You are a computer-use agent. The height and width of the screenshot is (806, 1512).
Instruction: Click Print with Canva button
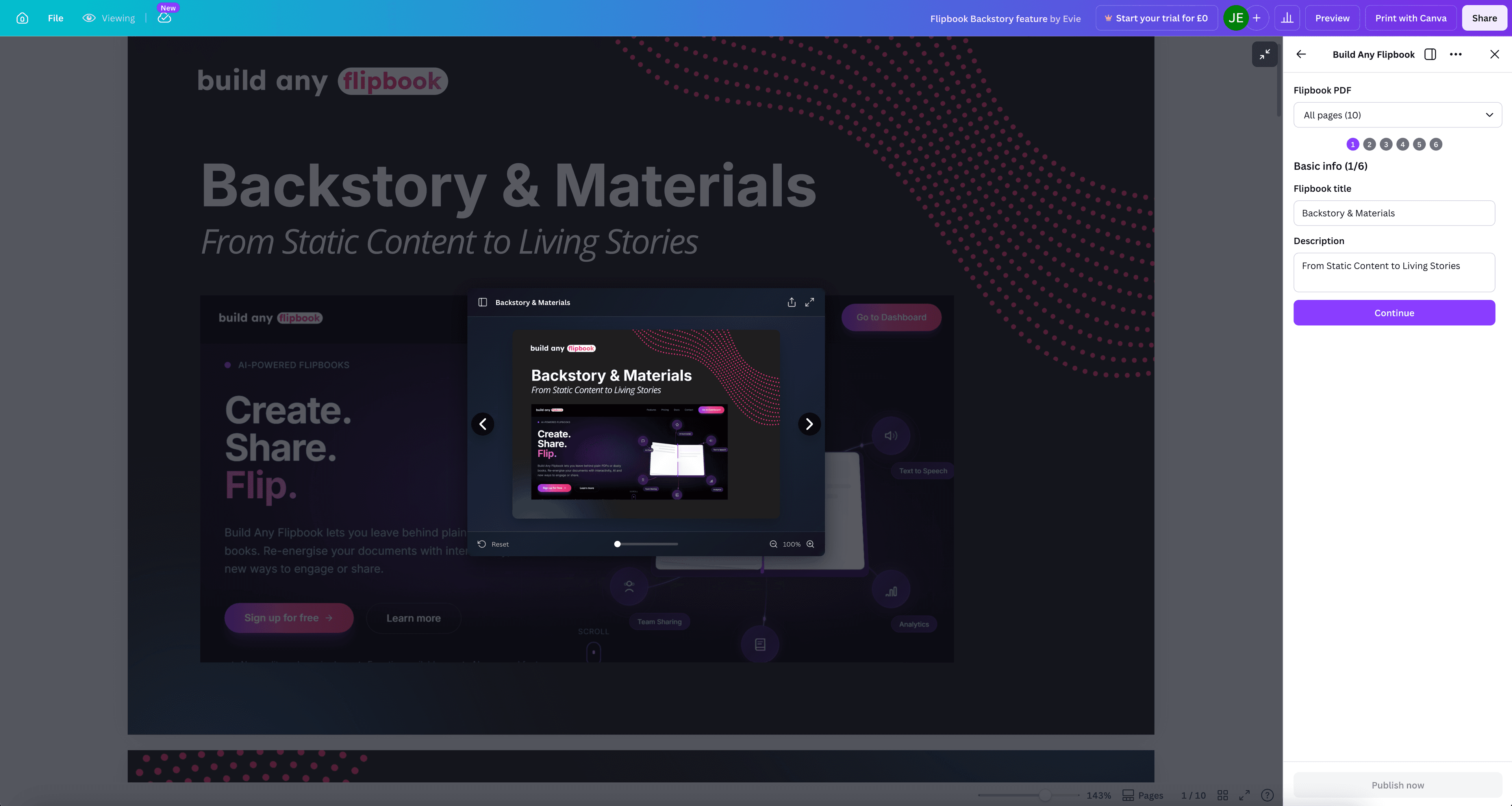1410,18
